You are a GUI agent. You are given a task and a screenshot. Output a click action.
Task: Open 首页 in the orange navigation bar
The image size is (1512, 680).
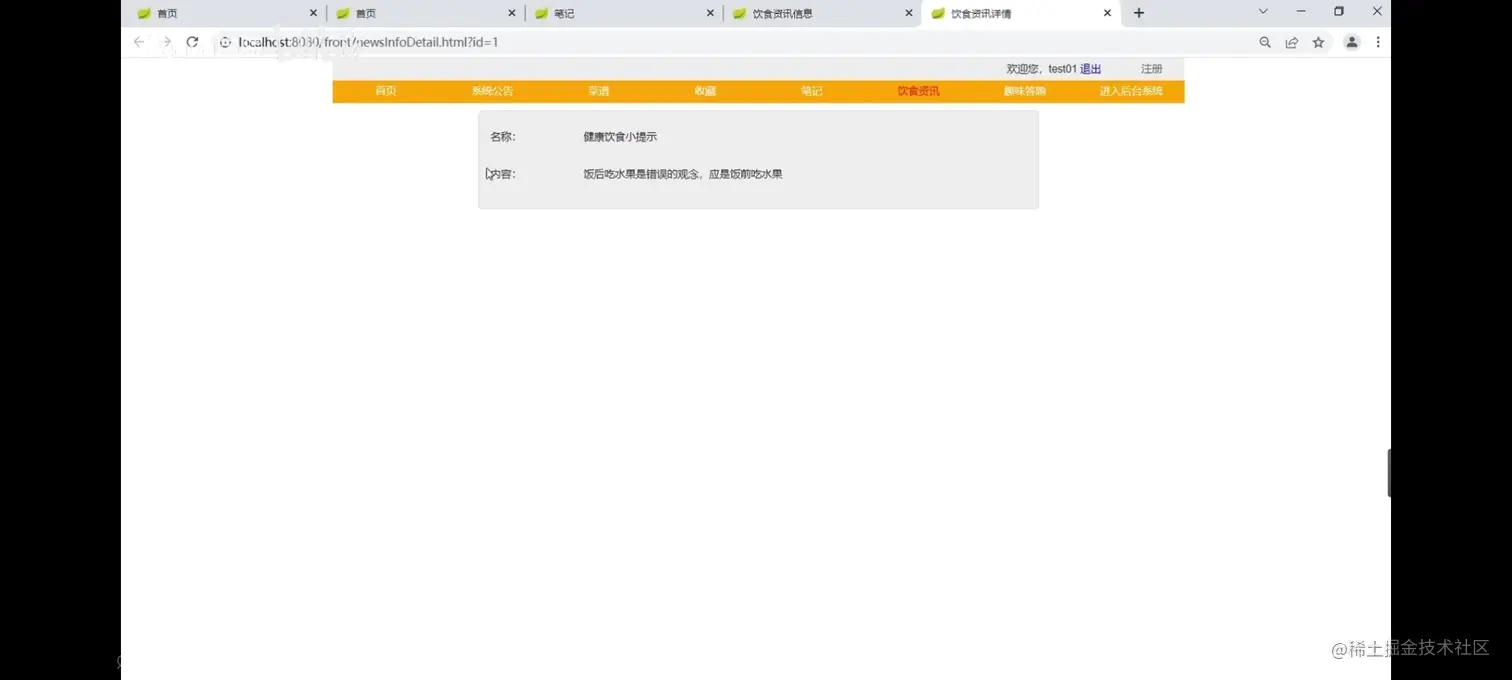pyautogui.click(x=386, y=91)
